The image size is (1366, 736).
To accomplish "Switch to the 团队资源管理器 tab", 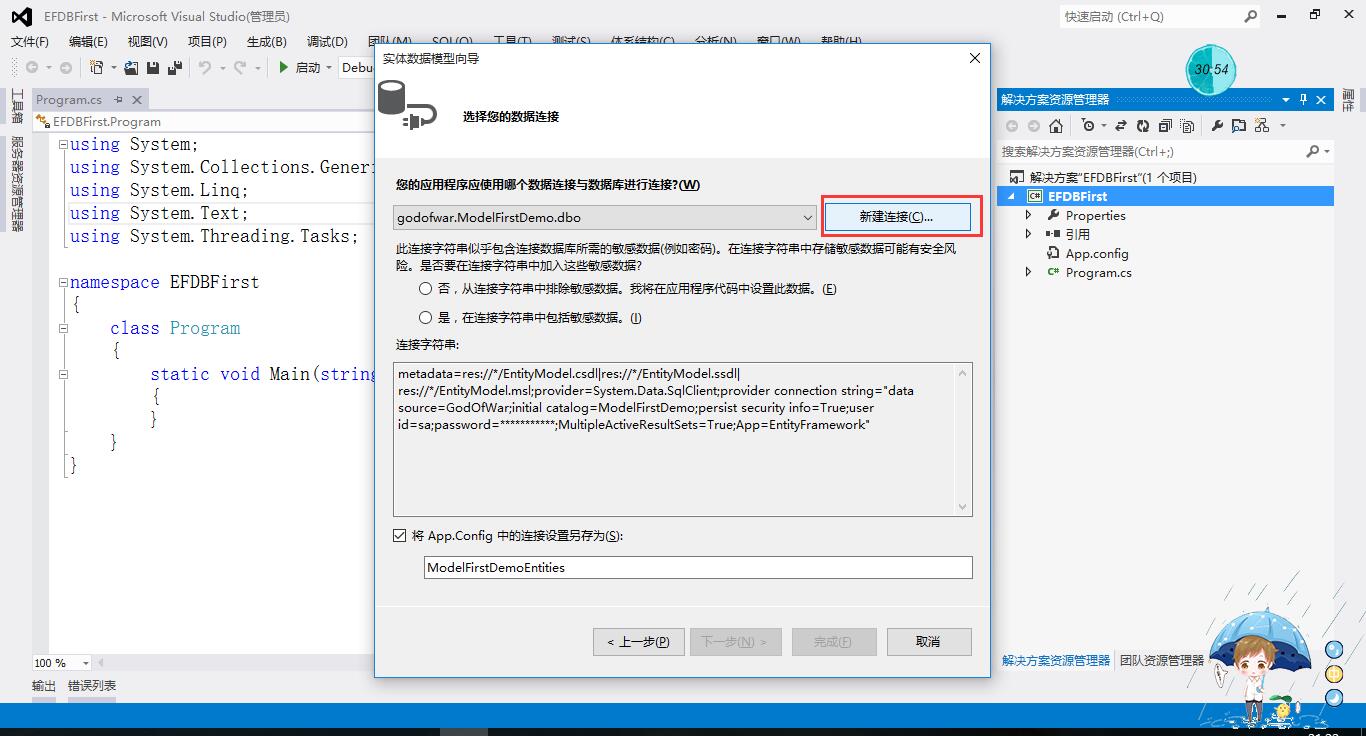I will [1162, 660].
